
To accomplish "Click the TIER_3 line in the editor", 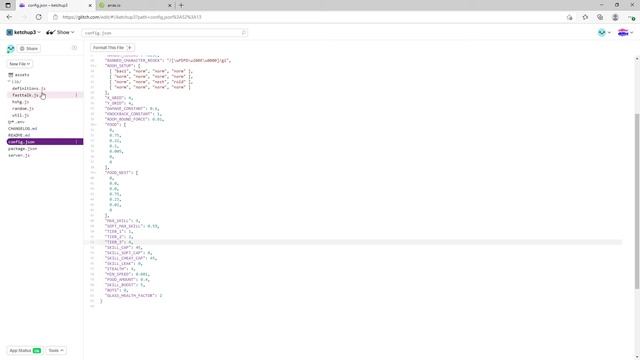I will 353,242.
